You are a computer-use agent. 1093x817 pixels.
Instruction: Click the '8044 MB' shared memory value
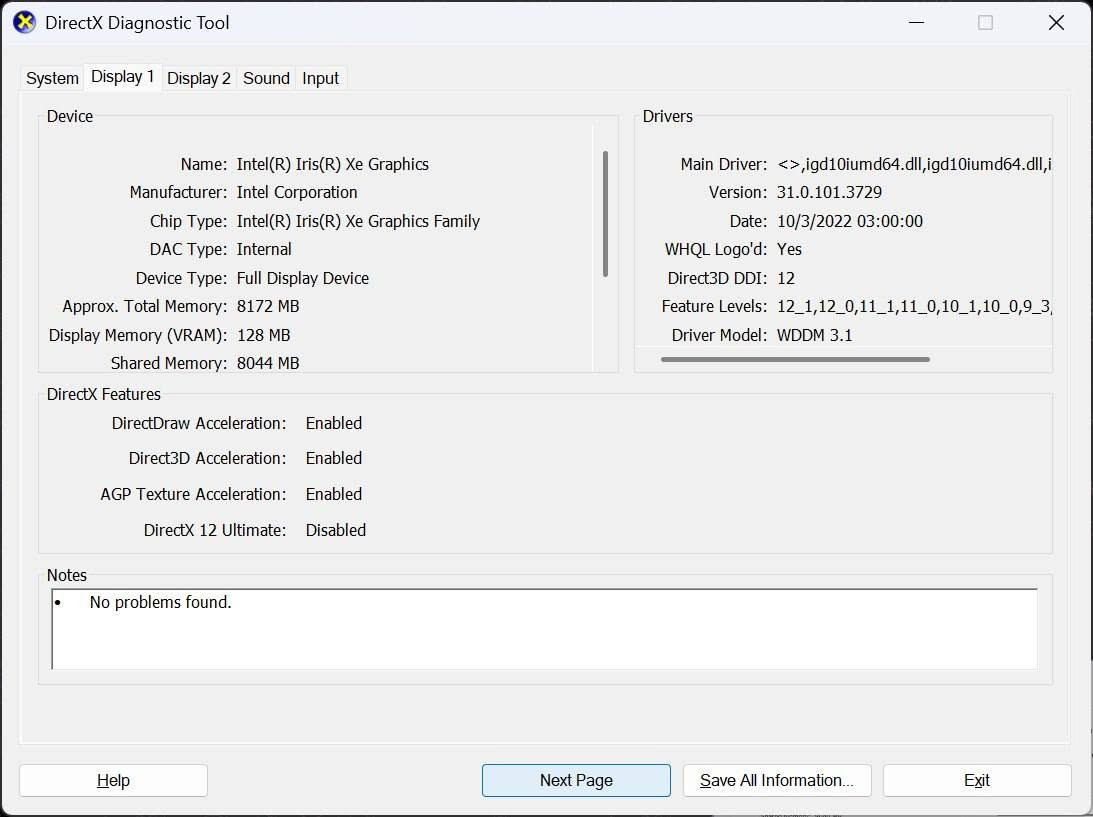click(x=268, y=363)
